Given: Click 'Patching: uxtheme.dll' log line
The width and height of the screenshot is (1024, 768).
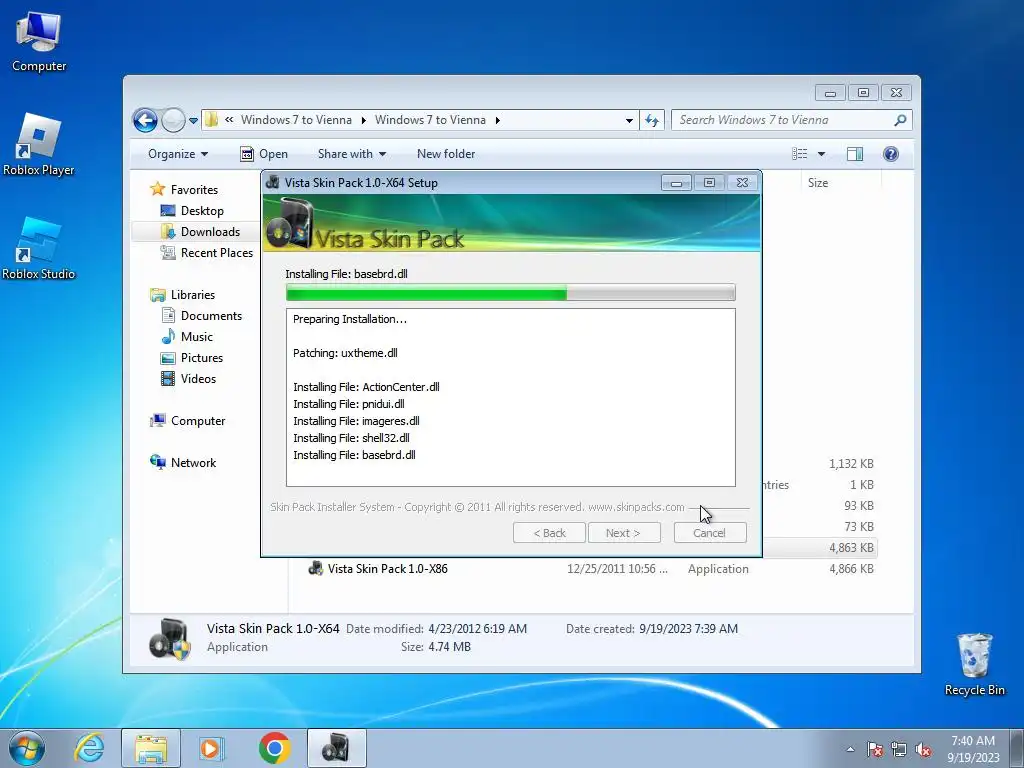Looking at the screenshot, I should (x=345, y=353).
